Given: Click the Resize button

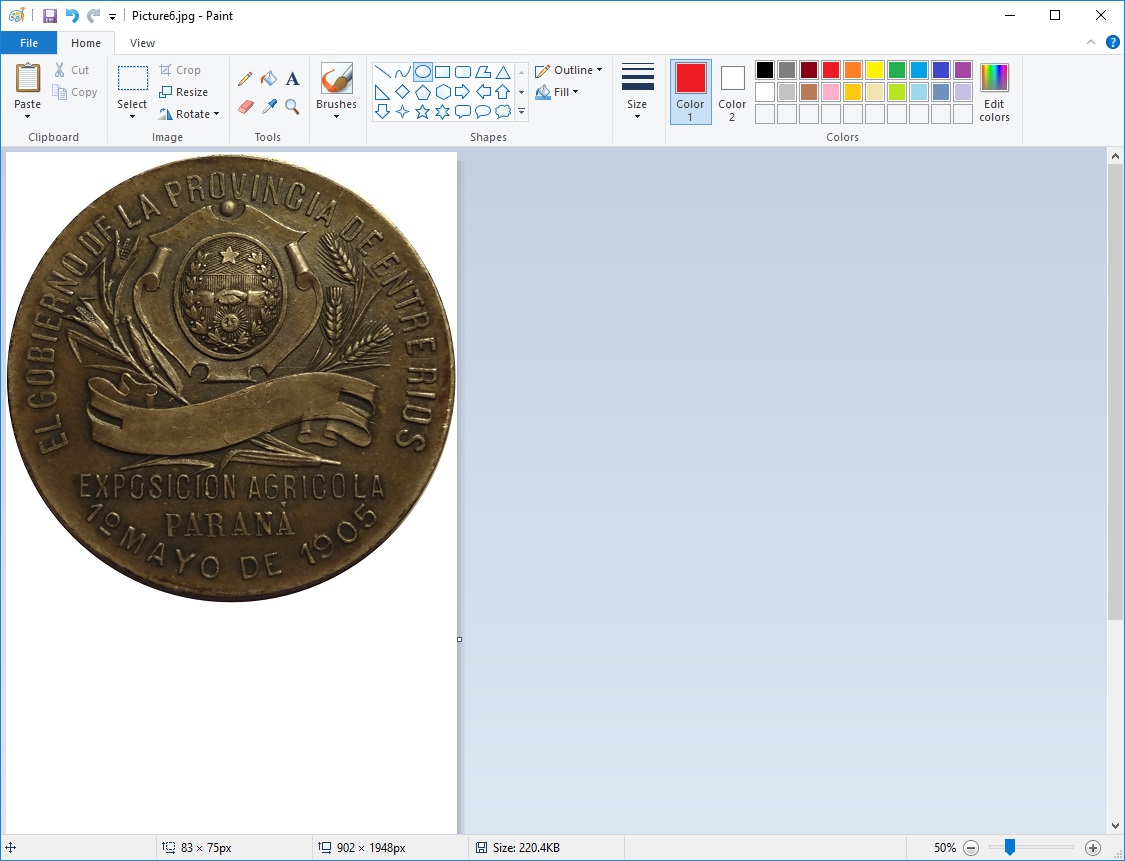Looking at the screenshot, I should 184,92.
